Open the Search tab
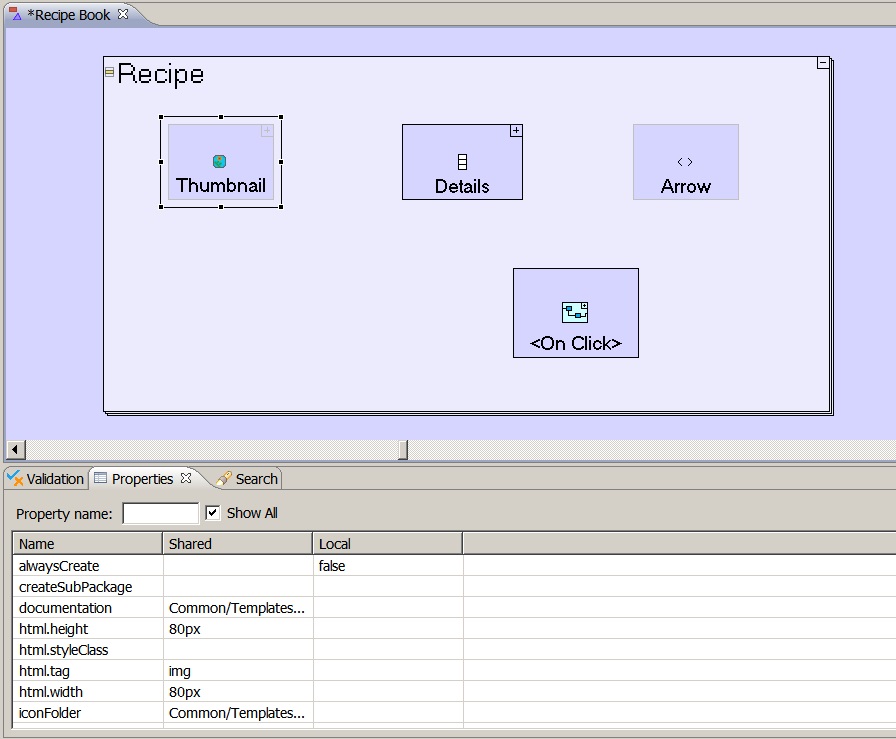The width and height of the screenshot is (896, 739). [x=256, y=479]
